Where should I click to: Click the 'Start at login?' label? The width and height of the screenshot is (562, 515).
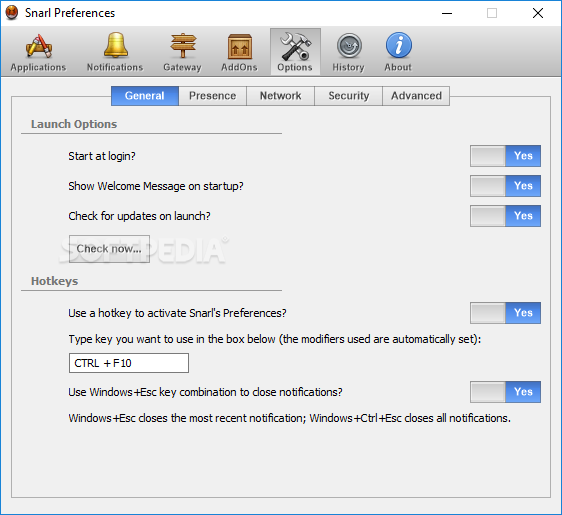102,156
